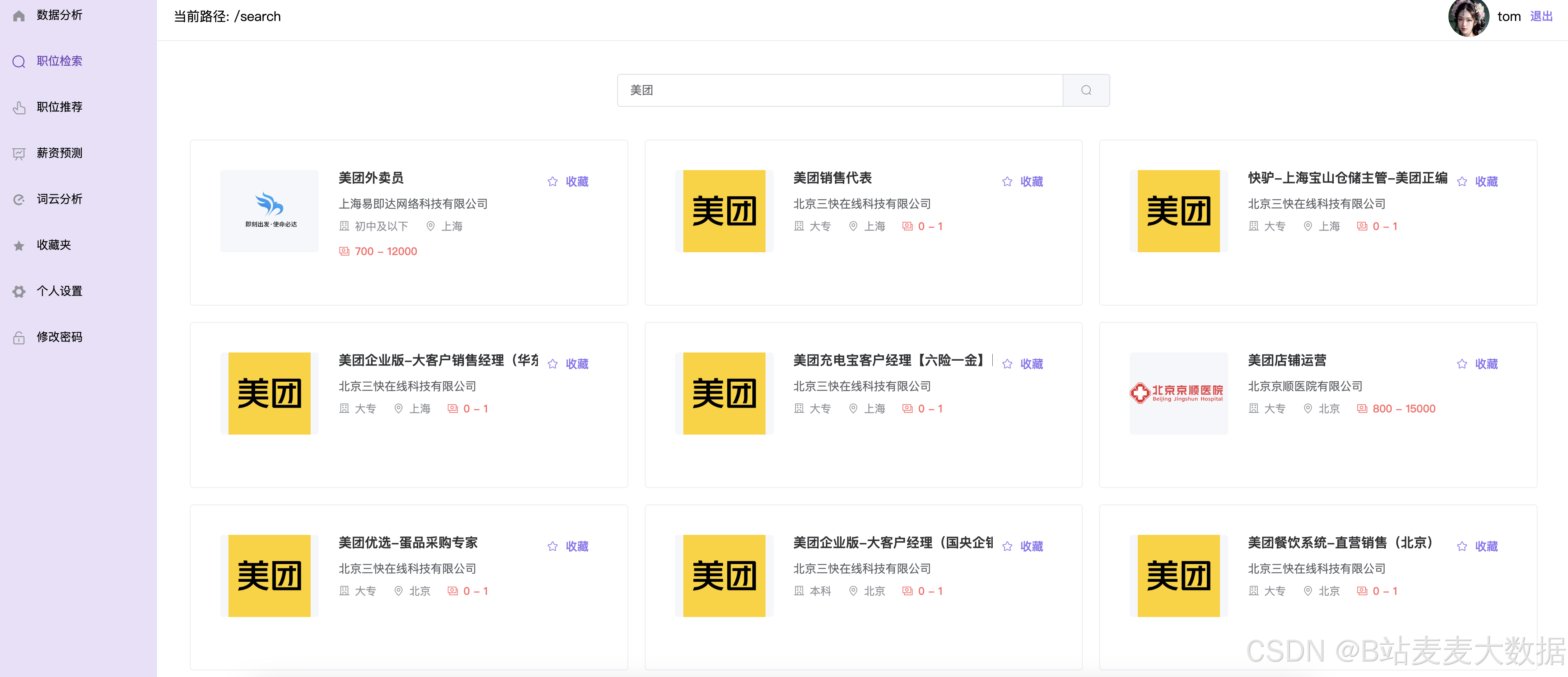
Task: Click the star for 美团优选-蛋品采购专家
Action: 552,546
